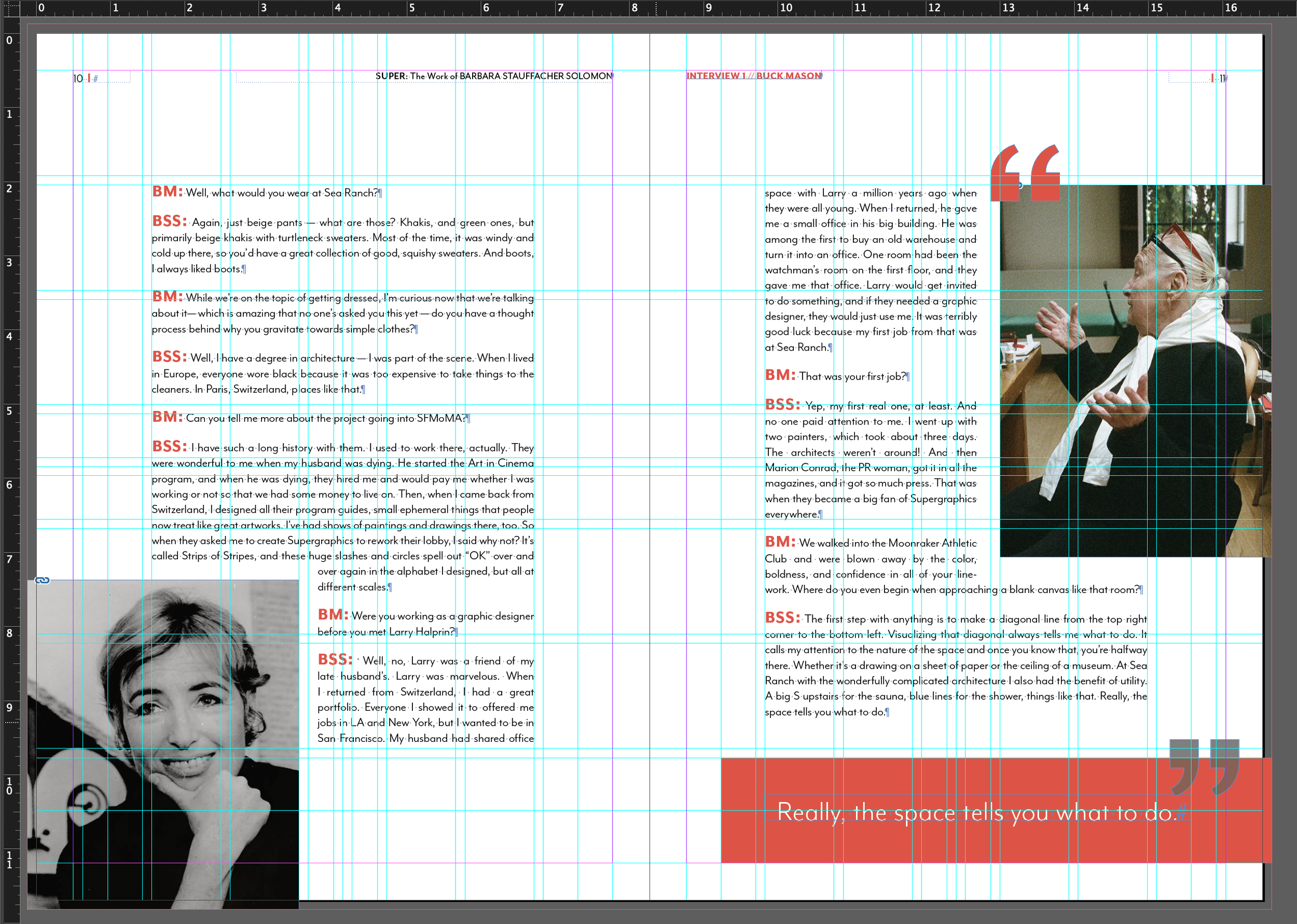Image resolution: width=1297 pixels, height=924 pixels.
Task: Click the page number 10 folio
Action: 78,78
